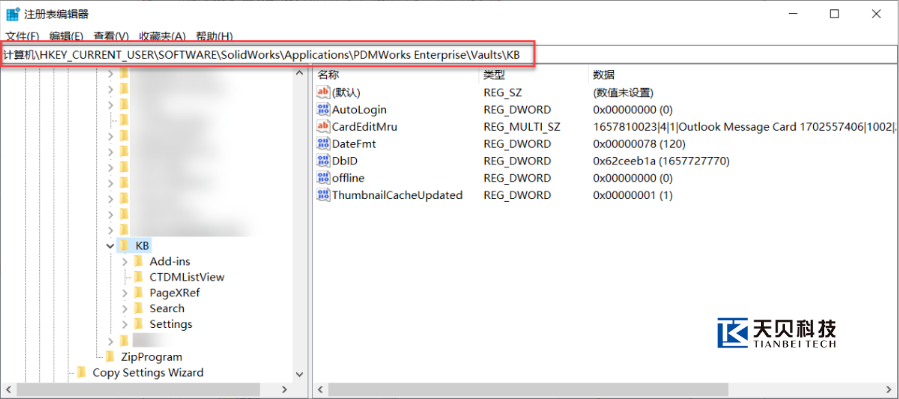The height and width of the screenshot is (399, 899).
Task: Click the registry path address bar
Action: pos(448,55)
